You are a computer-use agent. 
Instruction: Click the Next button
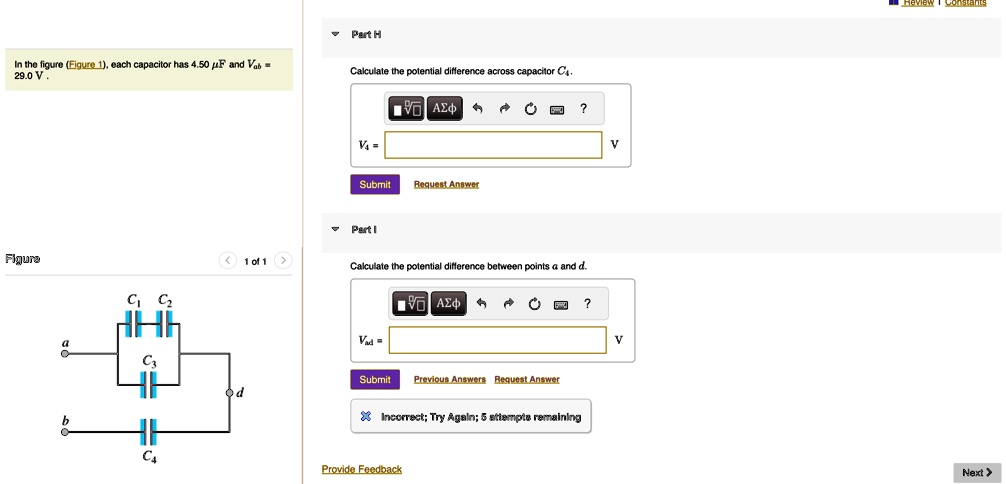976,472
